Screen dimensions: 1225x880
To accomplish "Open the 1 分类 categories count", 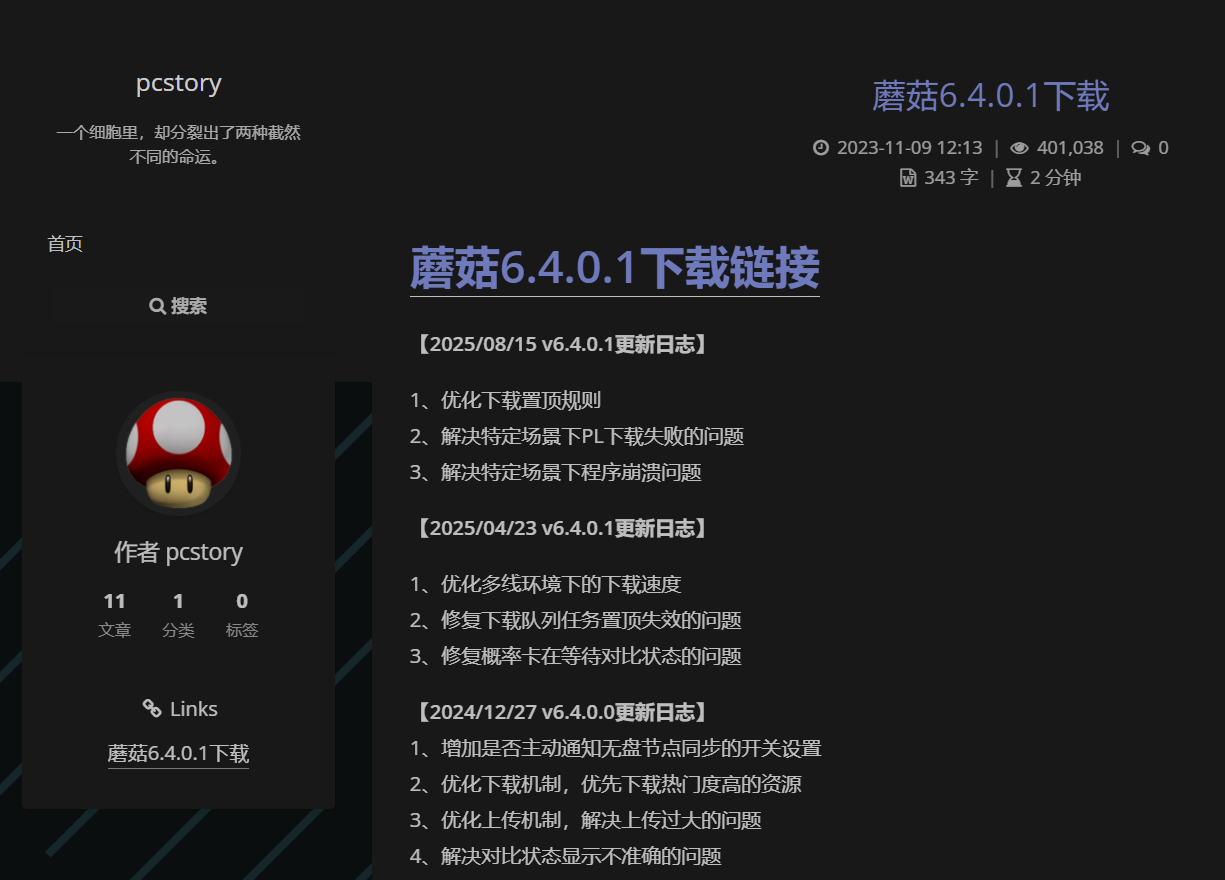I will tap(178, 614).
